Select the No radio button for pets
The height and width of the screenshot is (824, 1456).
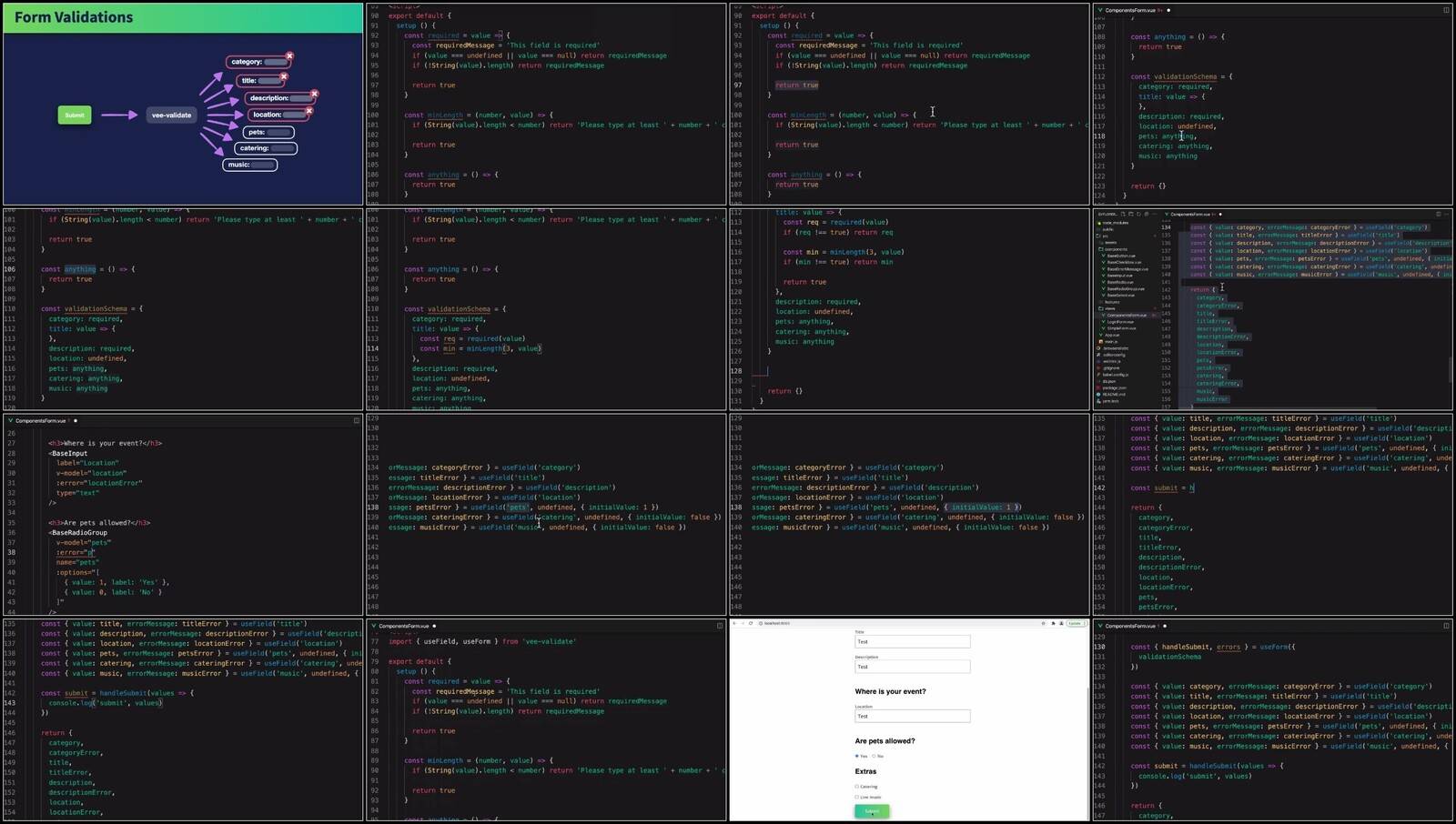[874, 756]
